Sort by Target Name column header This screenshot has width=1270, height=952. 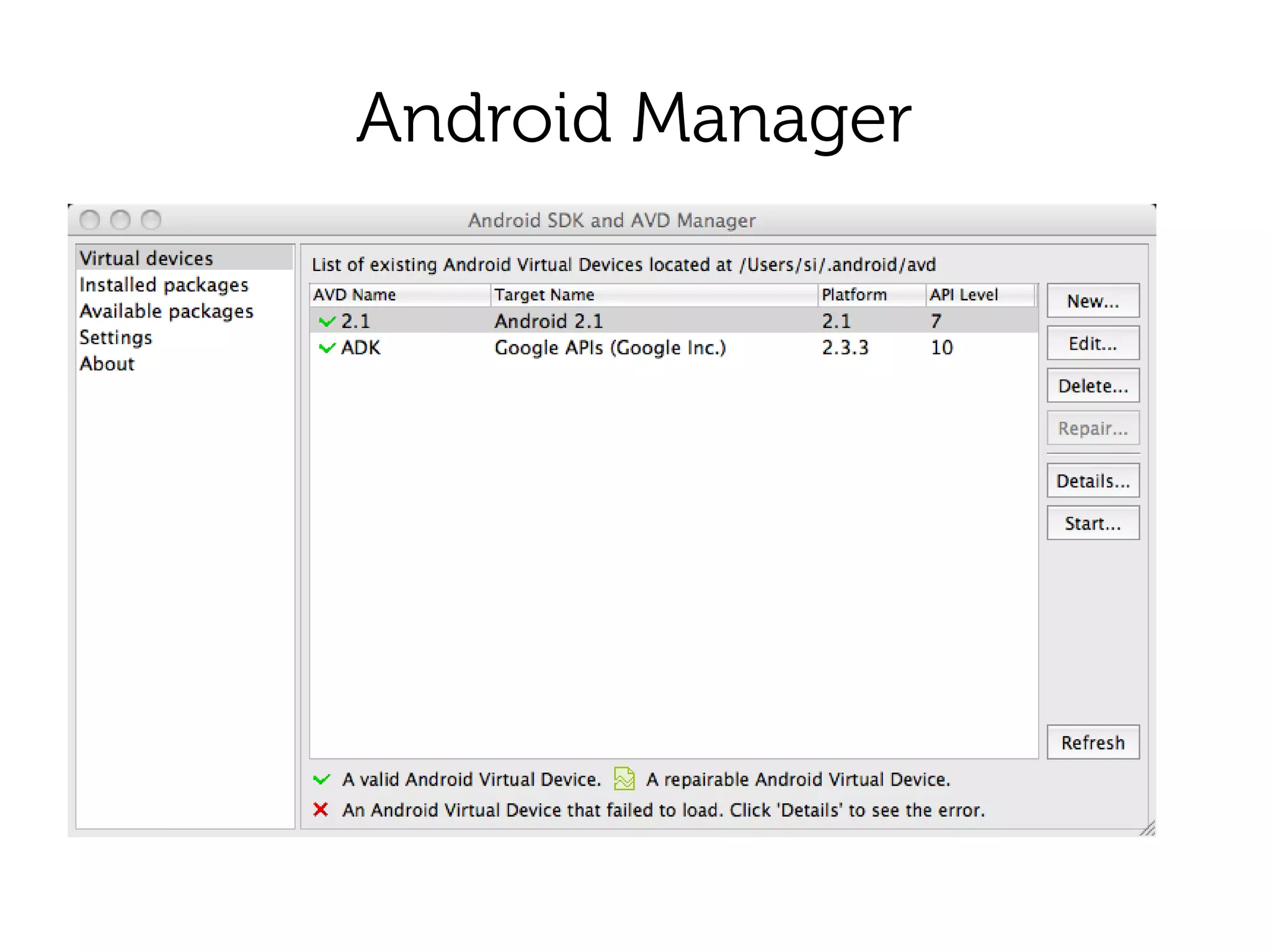tap(654, 295)
